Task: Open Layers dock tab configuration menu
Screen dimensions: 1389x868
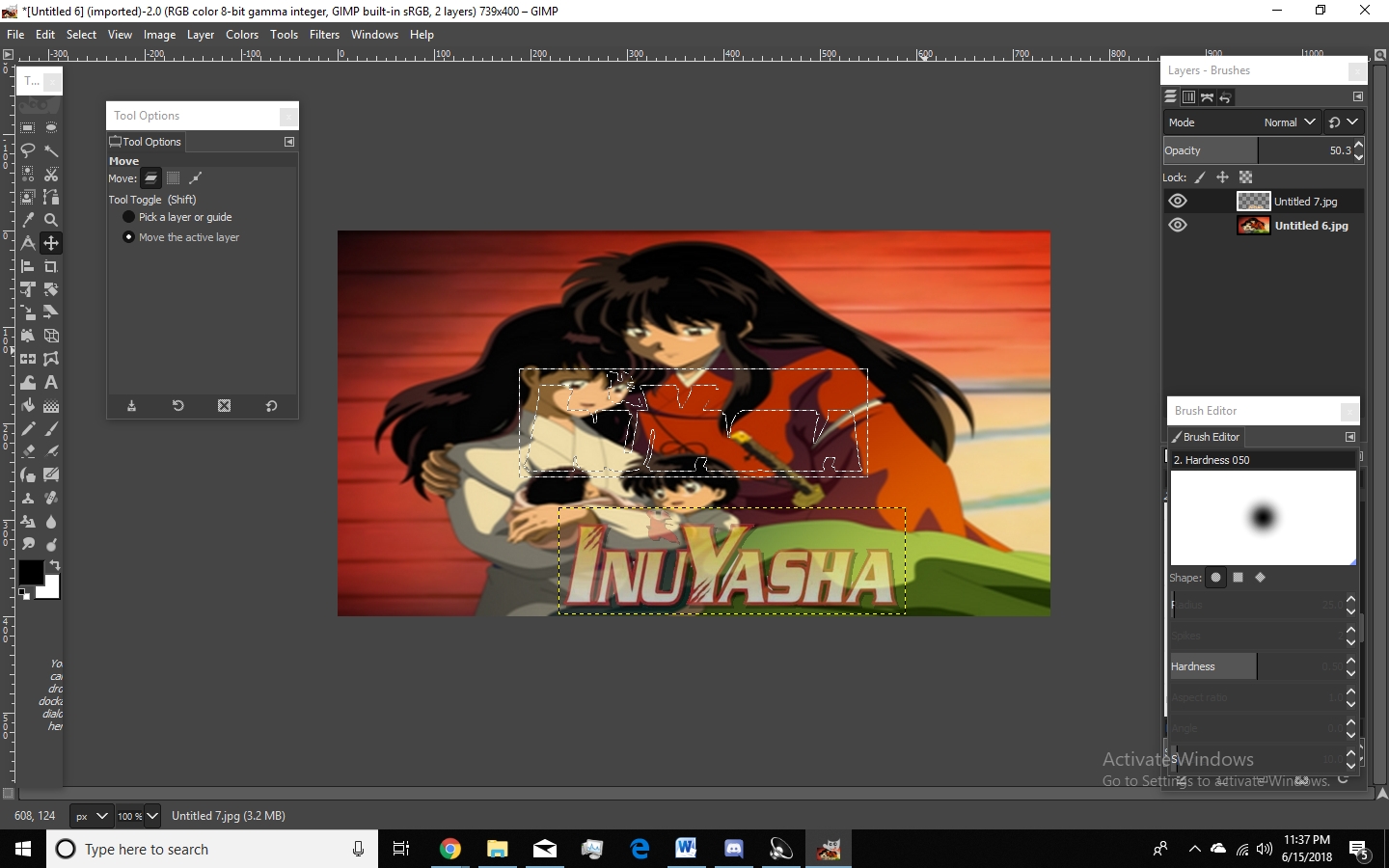Action: (x=1357, y=96)
